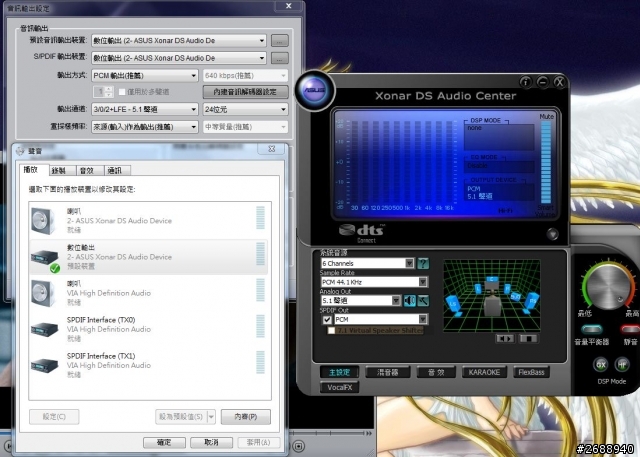Switch to the Recording tab in Sound dialog

click(x=62, y=171)
